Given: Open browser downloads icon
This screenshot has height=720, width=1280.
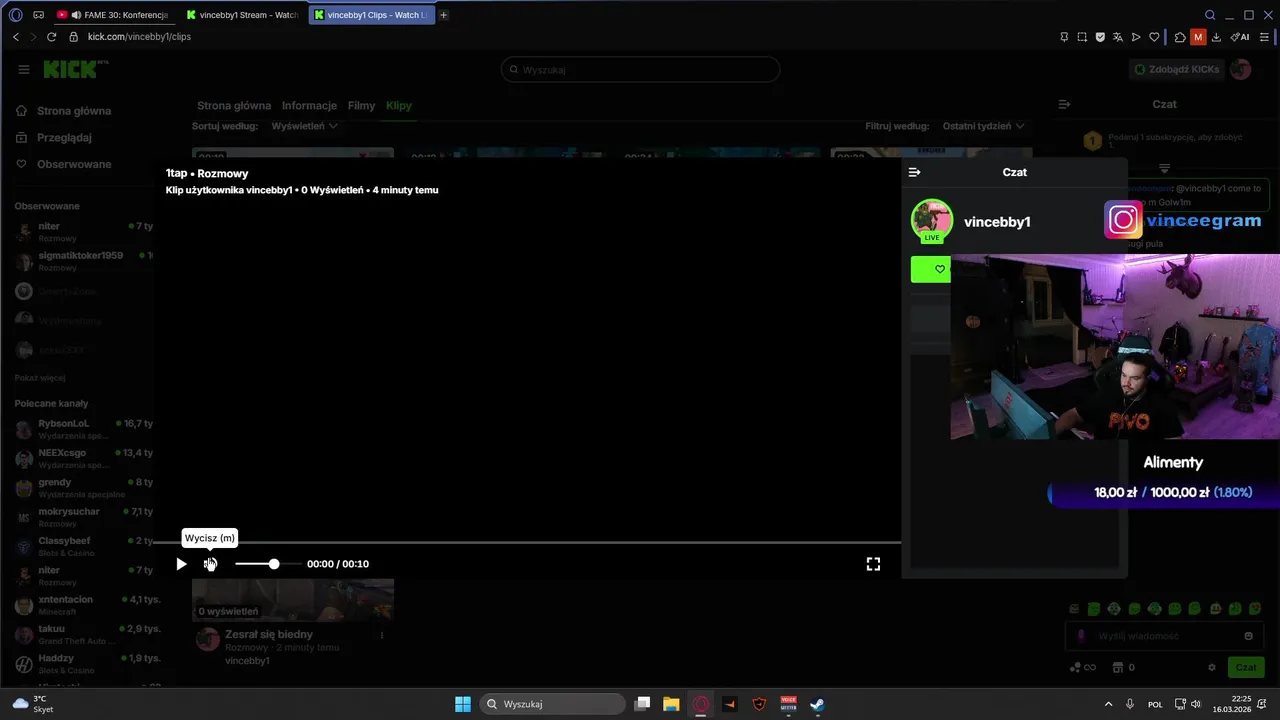Looking at the screenshot, I should point(1217,37).
